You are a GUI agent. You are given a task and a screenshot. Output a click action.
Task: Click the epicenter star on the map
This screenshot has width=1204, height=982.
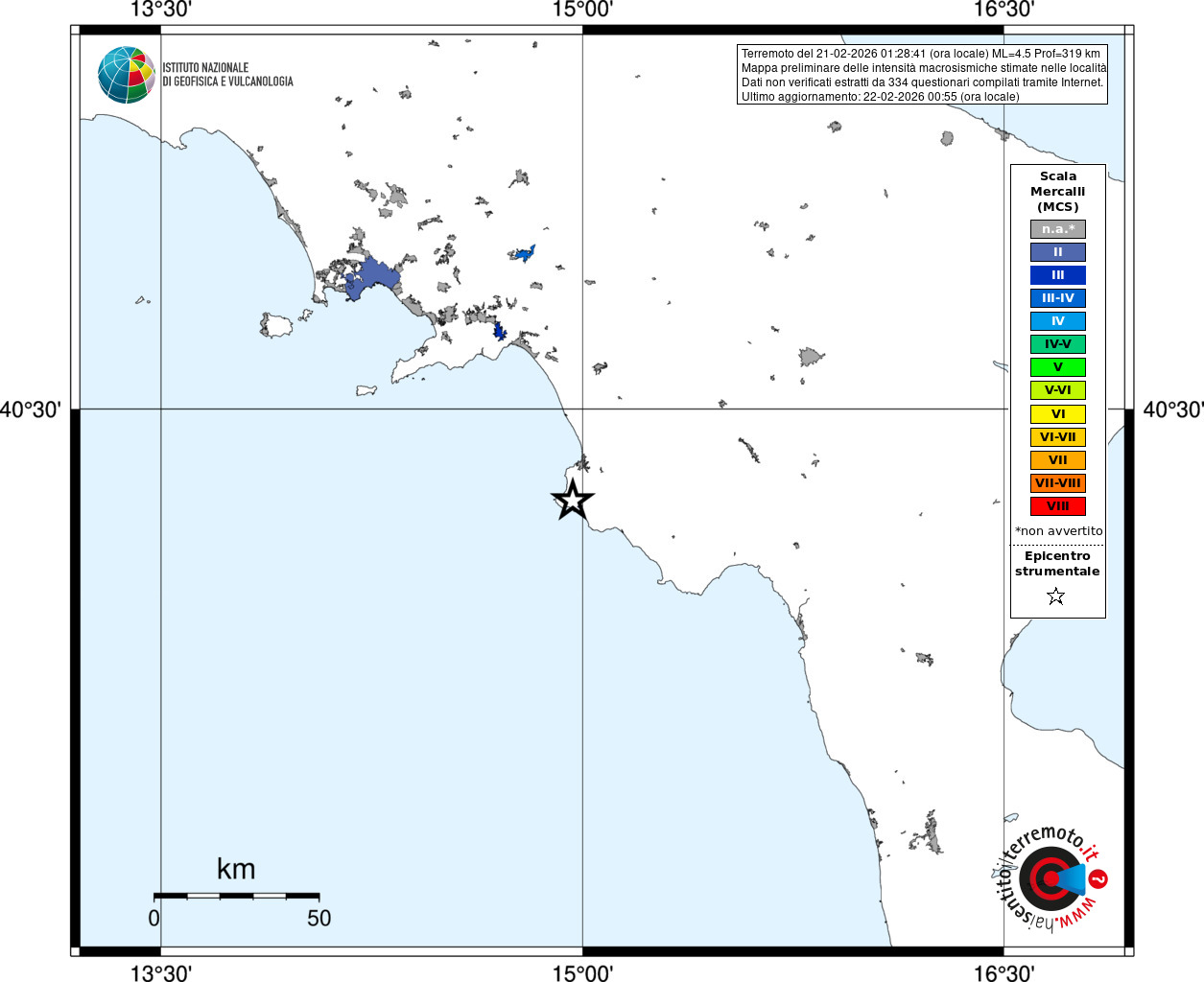[573, 500]
